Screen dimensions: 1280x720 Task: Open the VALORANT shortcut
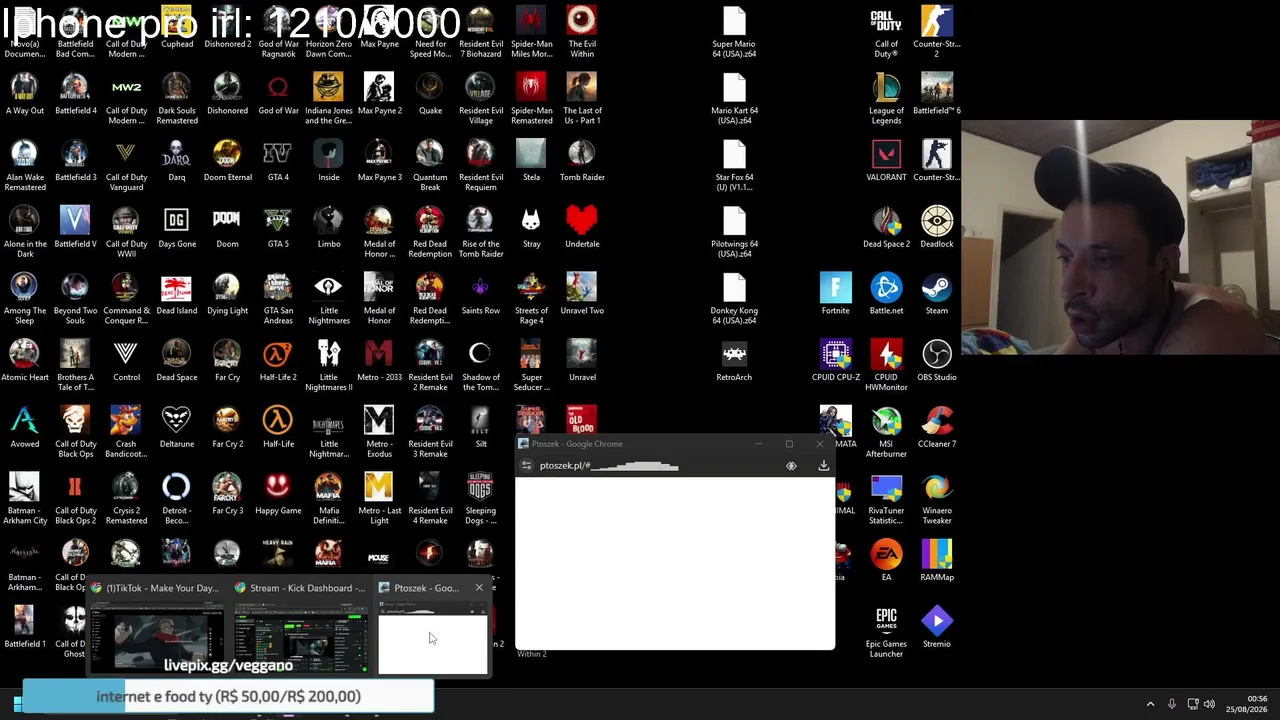coord(886,160)
